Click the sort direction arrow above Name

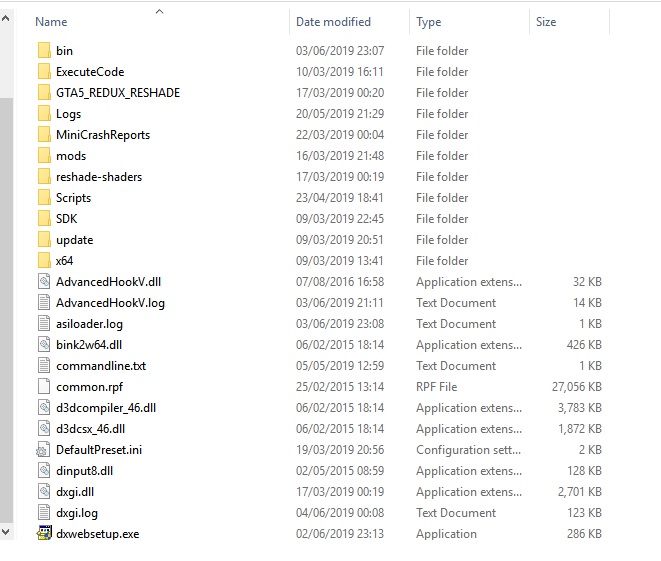click(x=159, y=11)
